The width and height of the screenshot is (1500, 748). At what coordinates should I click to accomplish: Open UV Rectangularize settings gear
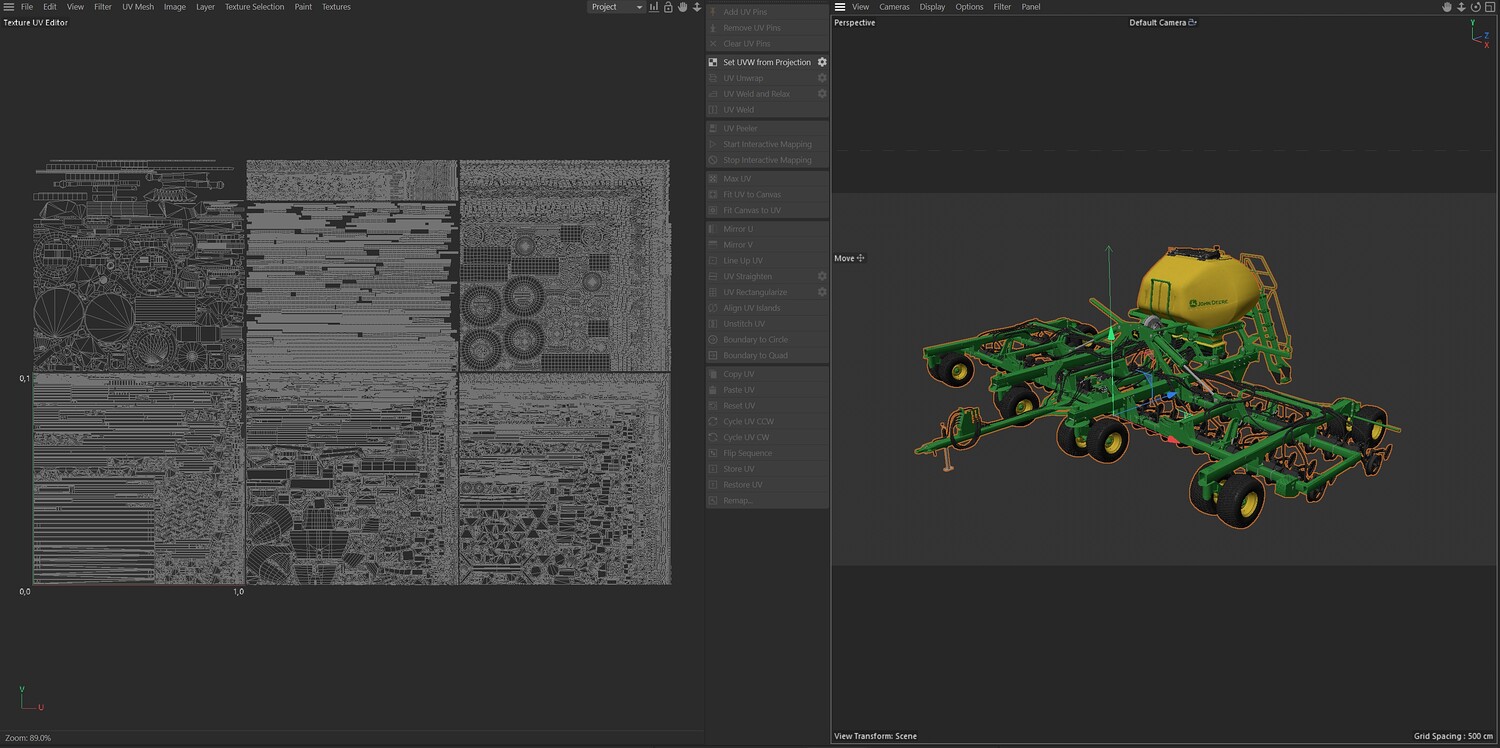point(822,292)
